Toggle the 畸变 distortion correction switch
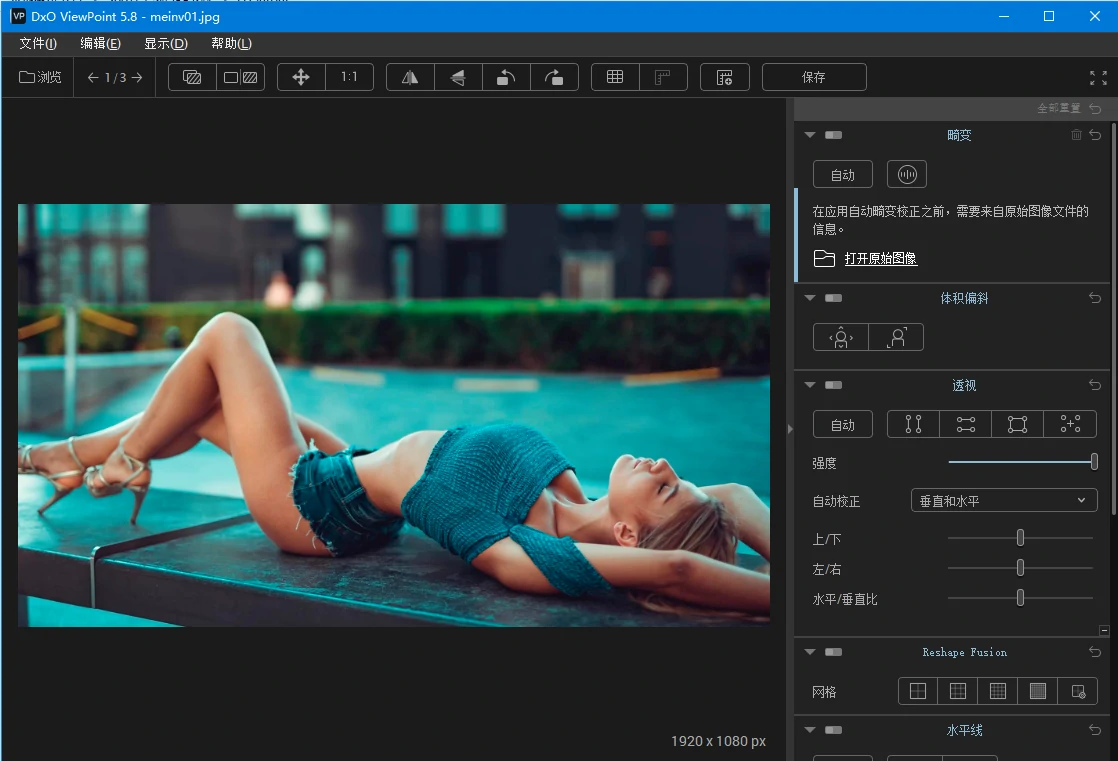This screenshot has width=1118, height=761. point(833,135)
